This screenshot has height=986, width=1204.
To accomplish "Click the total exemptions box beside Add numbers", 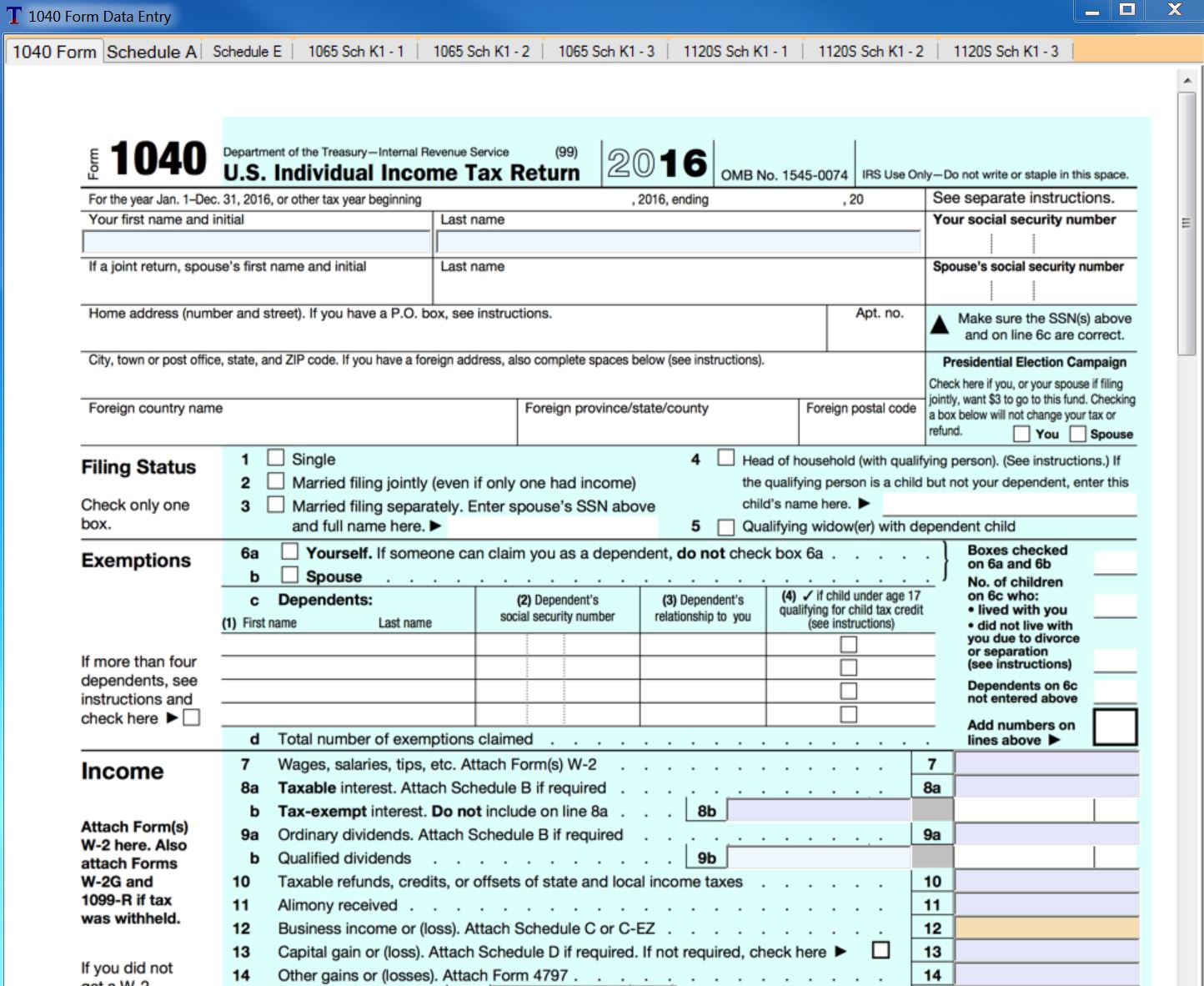I will point(1115,727).
